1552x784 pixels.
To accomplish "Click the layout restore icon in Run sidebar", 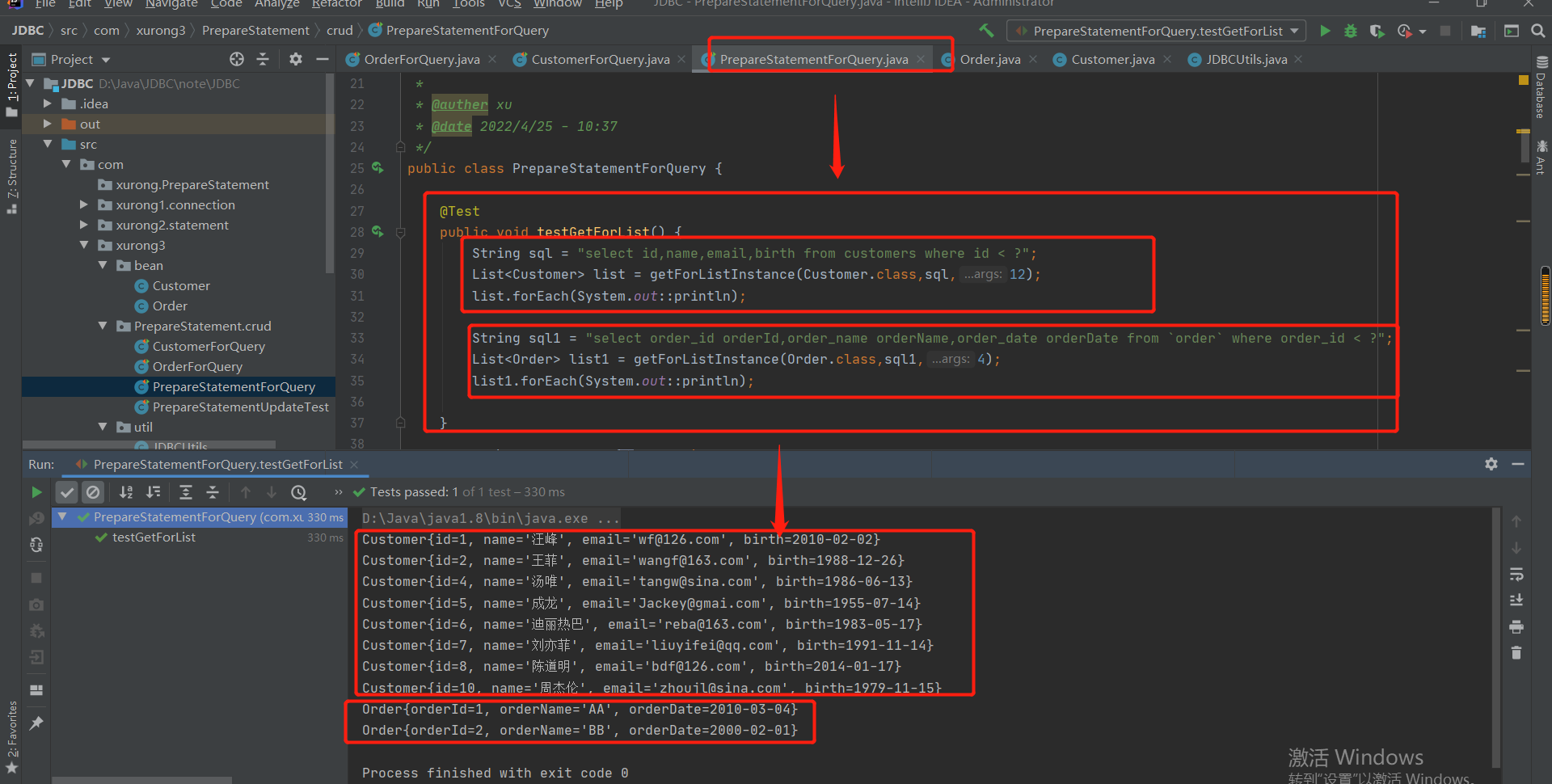I will pyautogui.click(x=36, y=690).
